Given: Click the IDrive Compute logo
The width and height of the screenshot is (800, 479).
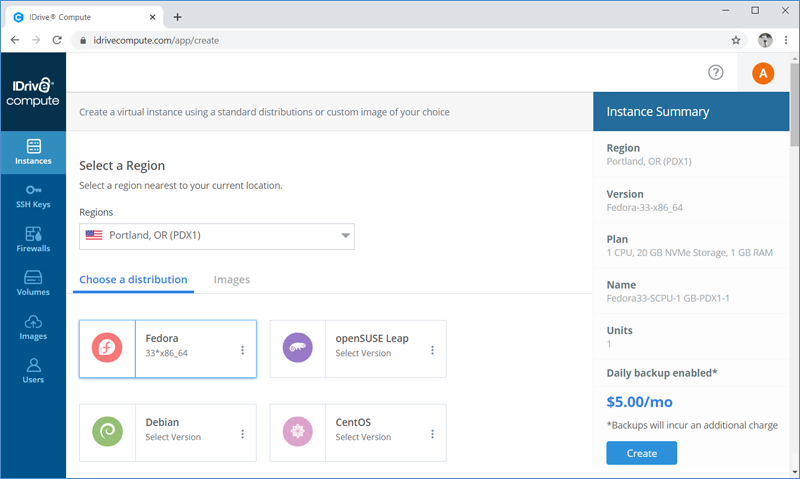Looking at the screenshot, I should point(33,92).
